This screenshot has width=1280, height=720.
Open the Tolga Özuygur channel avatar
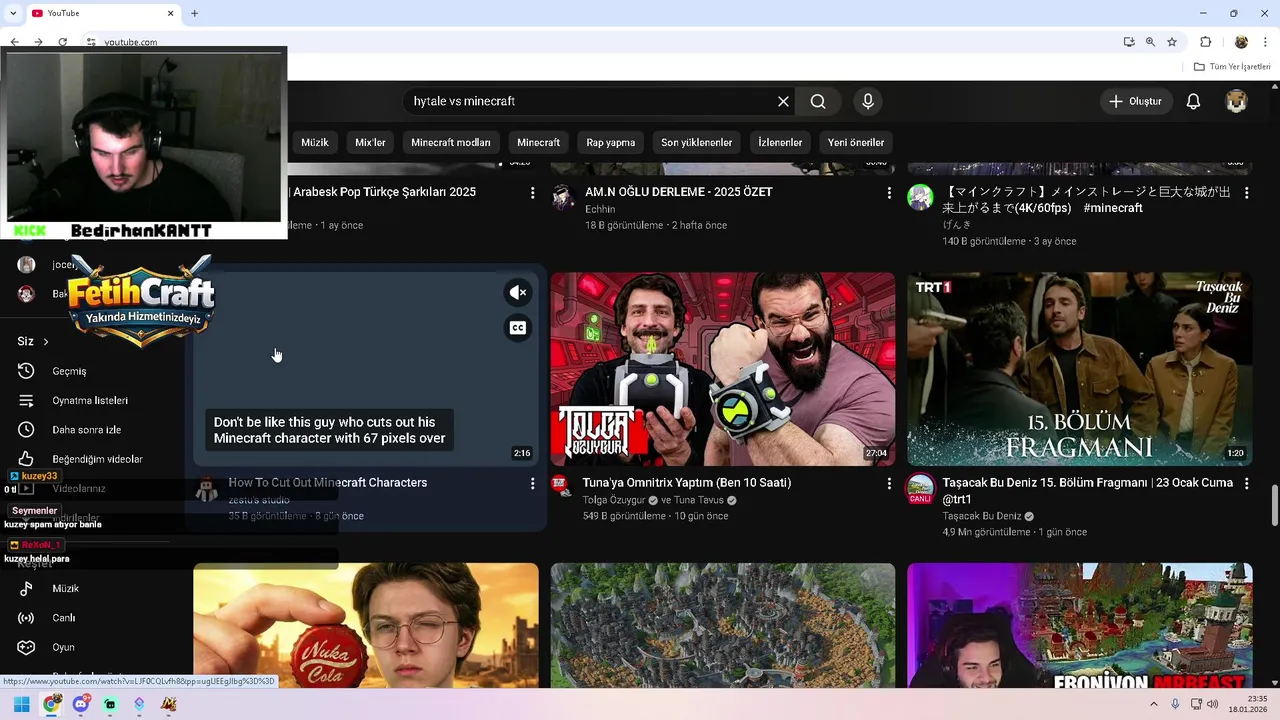[x=562, y=487]
